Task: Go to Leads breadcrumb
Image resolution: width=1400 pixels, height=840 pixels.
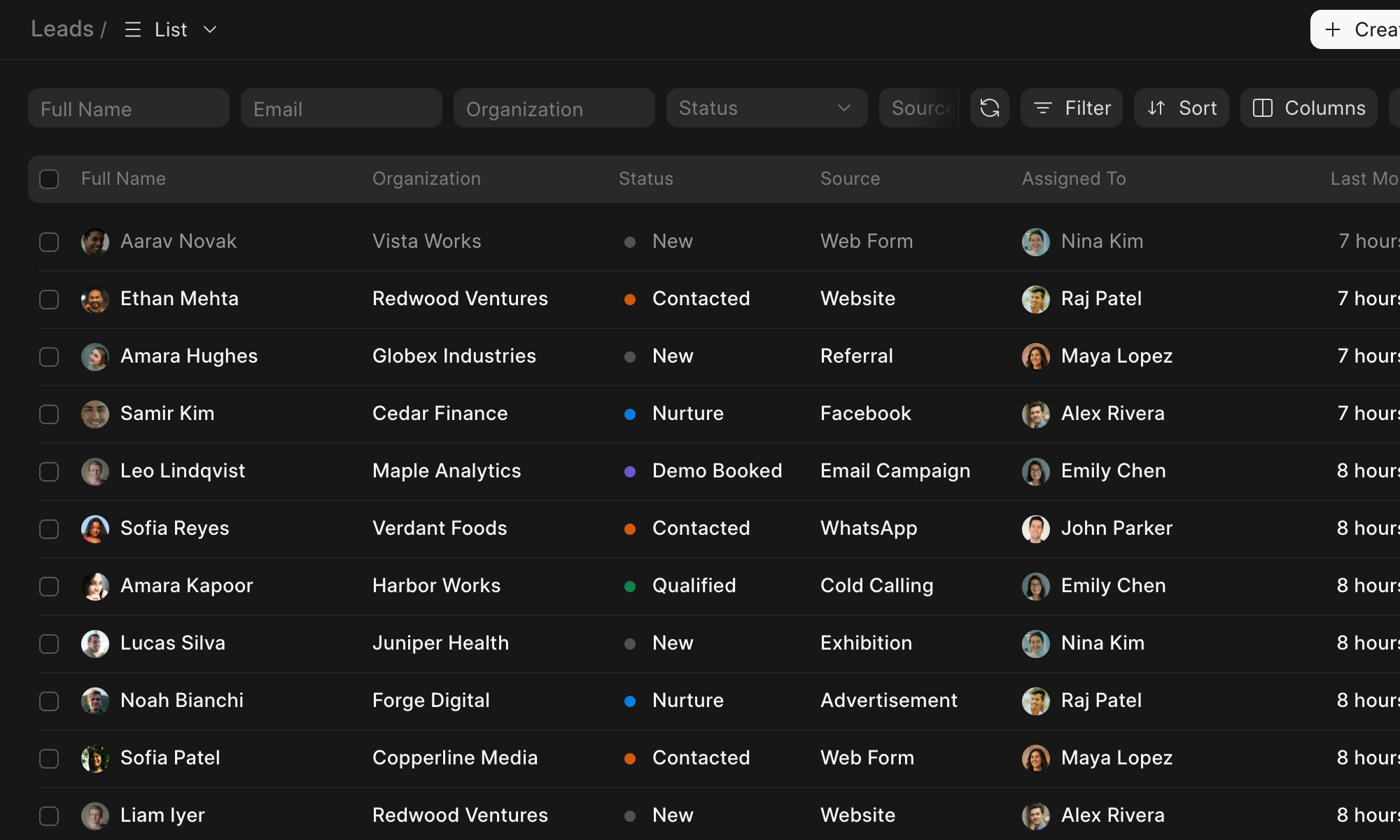Action: [62, 29]
